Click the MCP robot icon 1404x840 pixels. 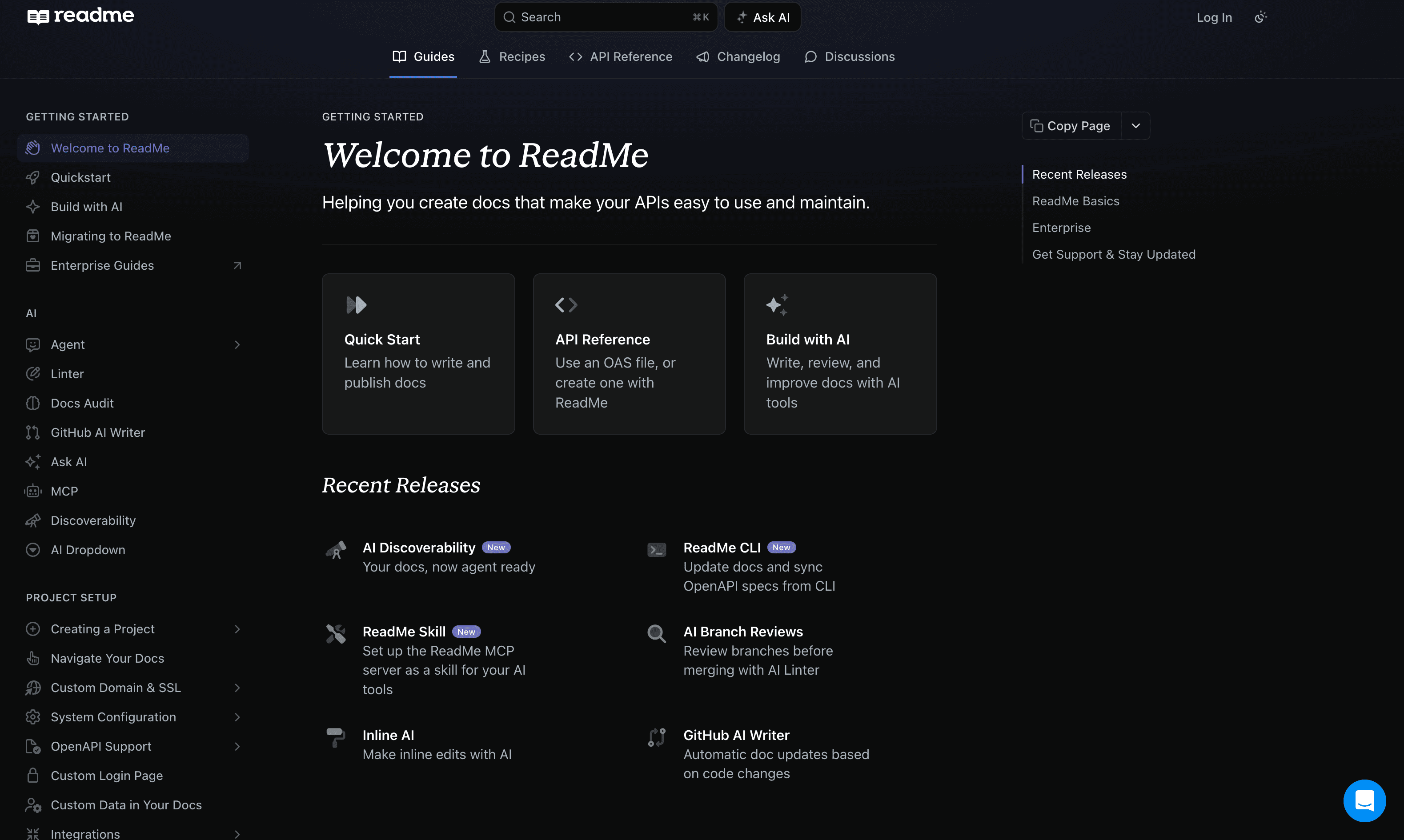click(33, 491)
